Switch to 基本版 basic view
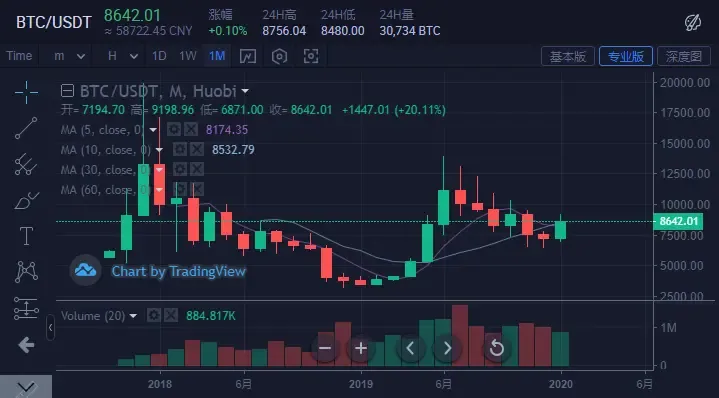This screenshot has width=719, height=398. click(568, 56)
